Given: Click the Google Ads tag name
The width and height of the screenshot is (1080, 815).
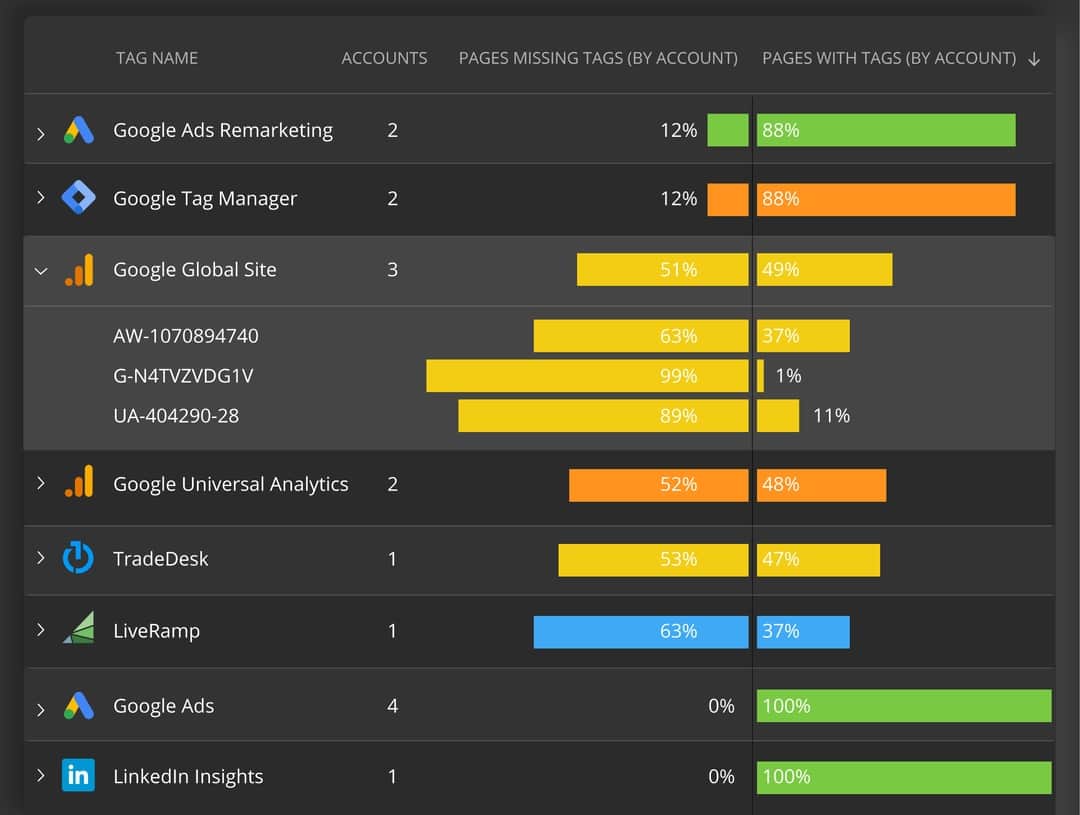Looking at the screenshot, I should (x=163, y=705).
